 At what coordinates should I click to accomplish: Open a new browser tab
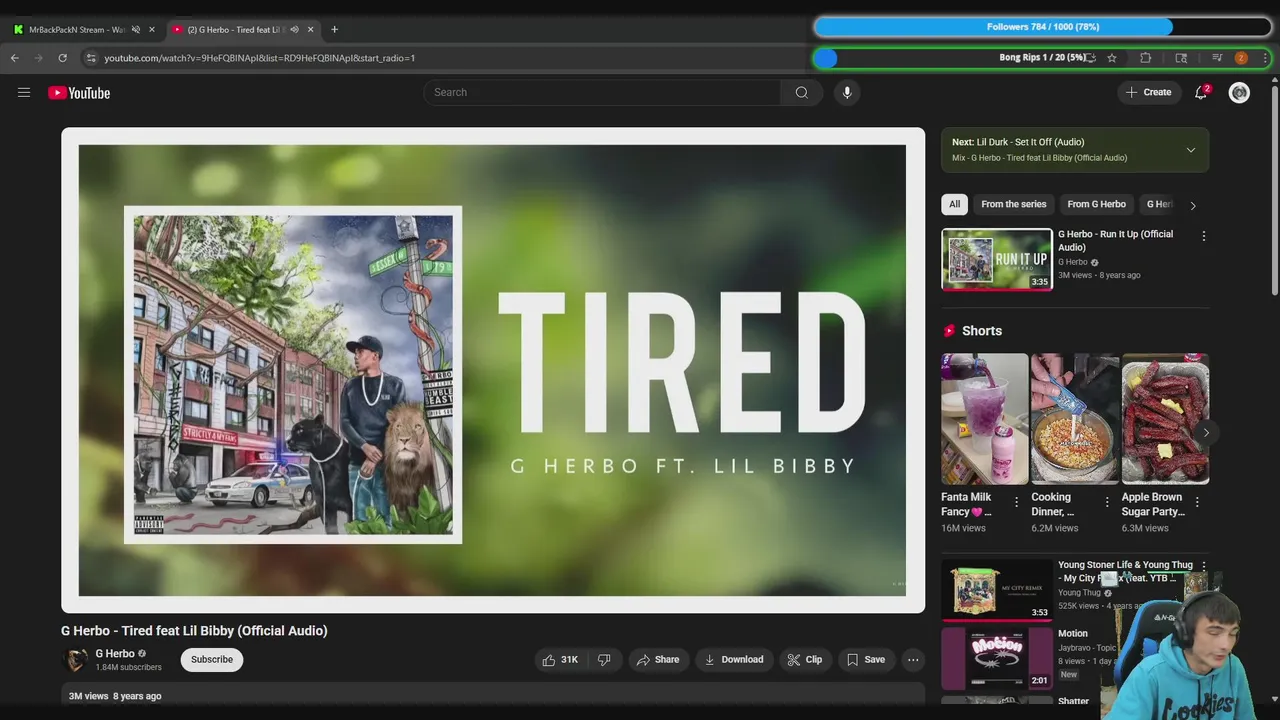(334, 29)
